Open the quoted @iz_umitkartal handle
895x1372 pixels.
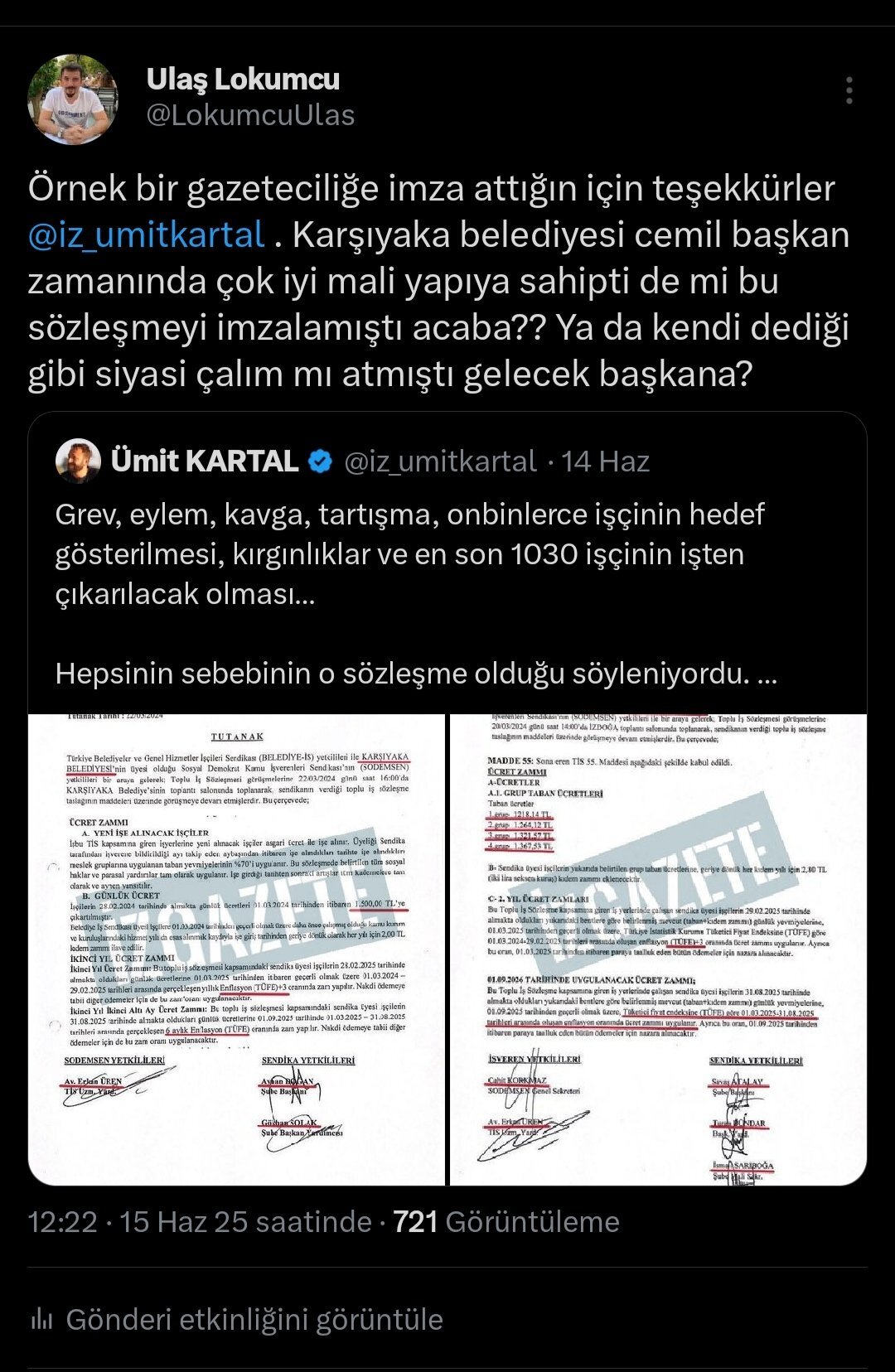(441, 461)
